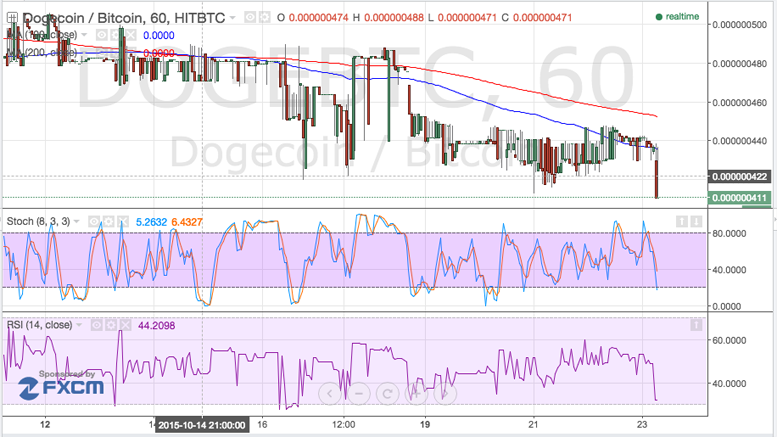Click the time axis label 12:00
This screenshot has width=777, height=437.
point(343,425)
